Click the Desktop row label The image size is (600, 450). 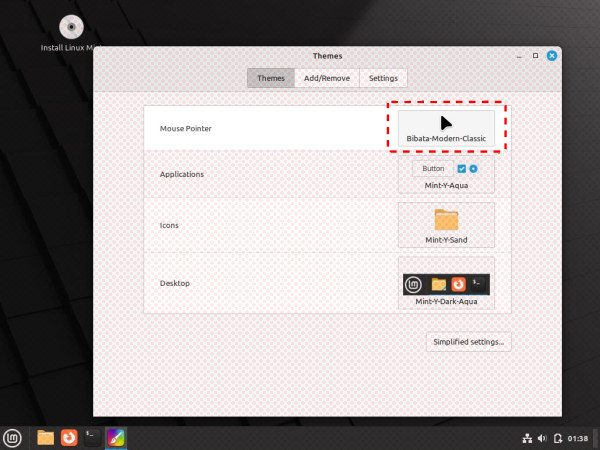(x=175, y=283)
